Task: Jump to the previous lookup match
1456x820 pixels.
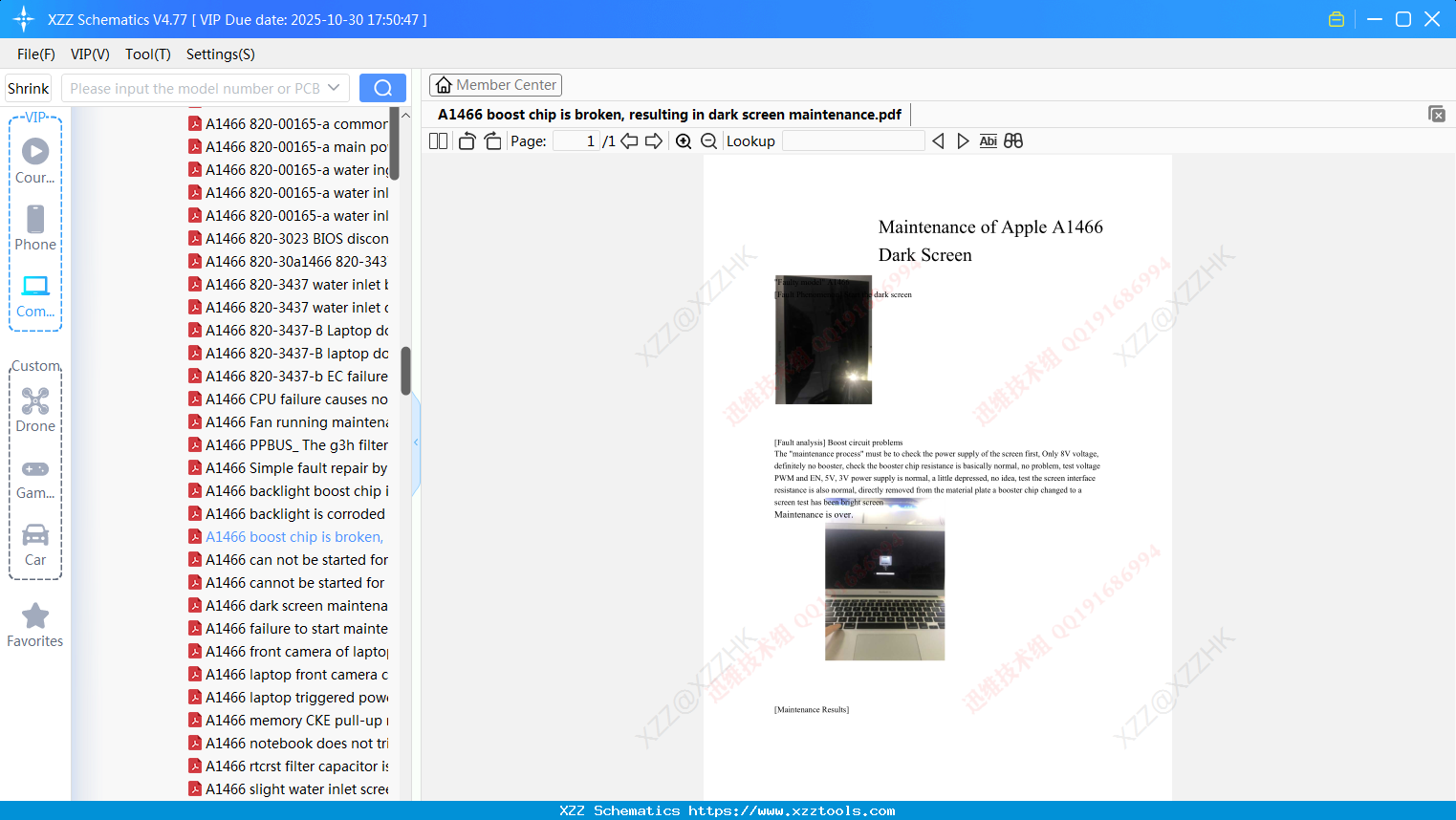Action: (938, 141)
